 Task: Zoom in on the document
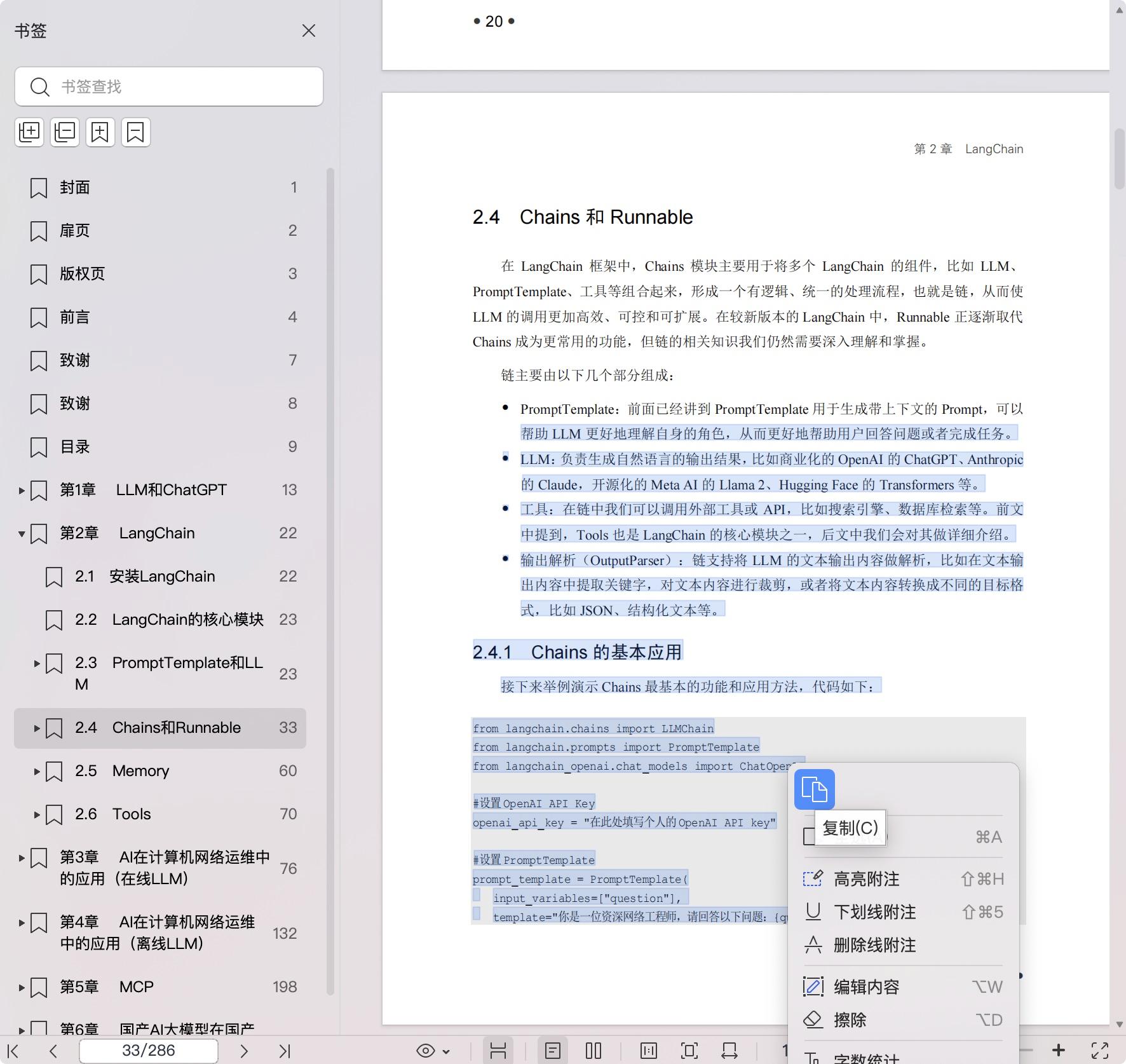(x=1058, y=1050)
